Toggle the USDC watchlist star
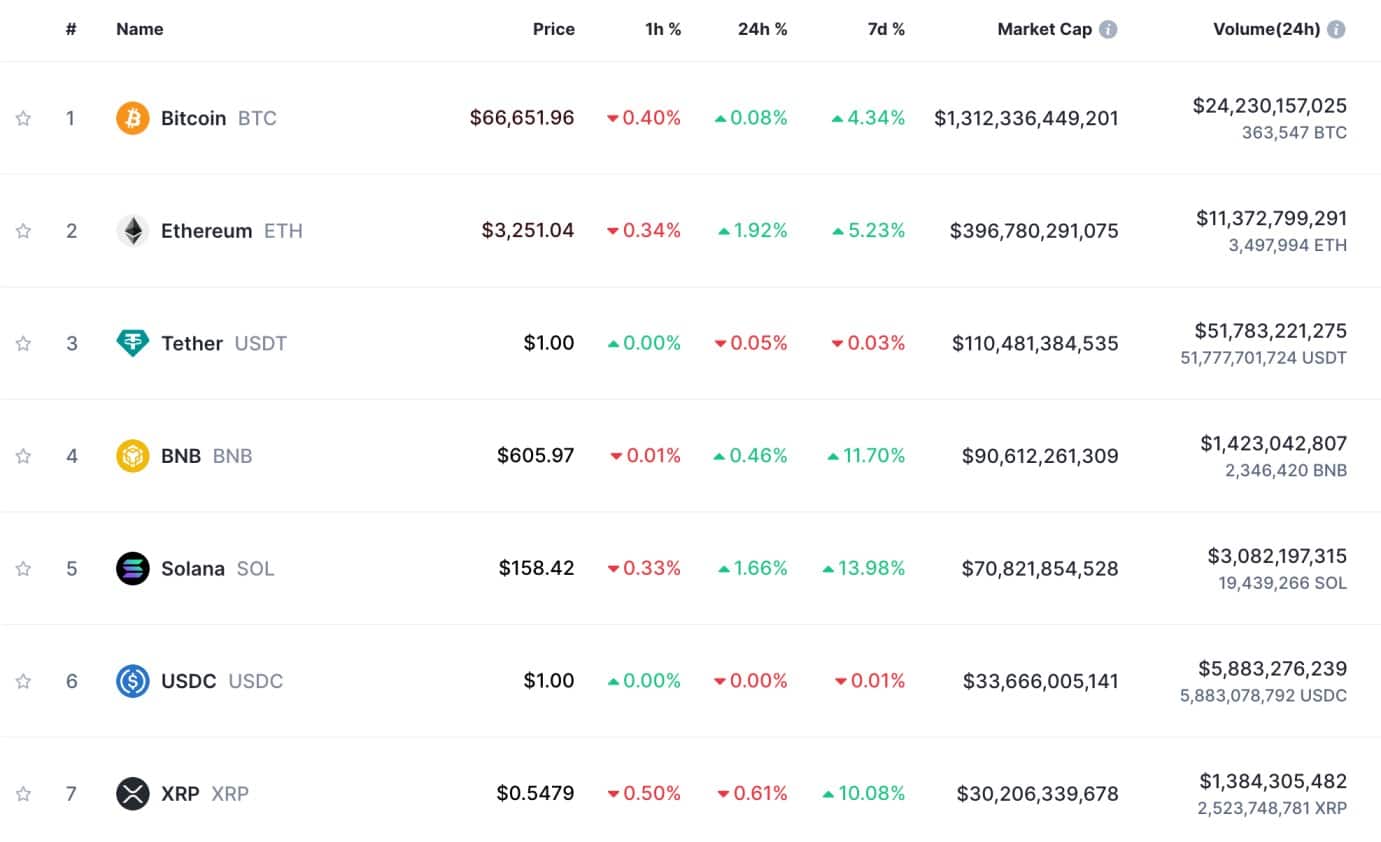The width and height of the screenshot is (1381, 842). pyautogui.click(x=23, y=681)
